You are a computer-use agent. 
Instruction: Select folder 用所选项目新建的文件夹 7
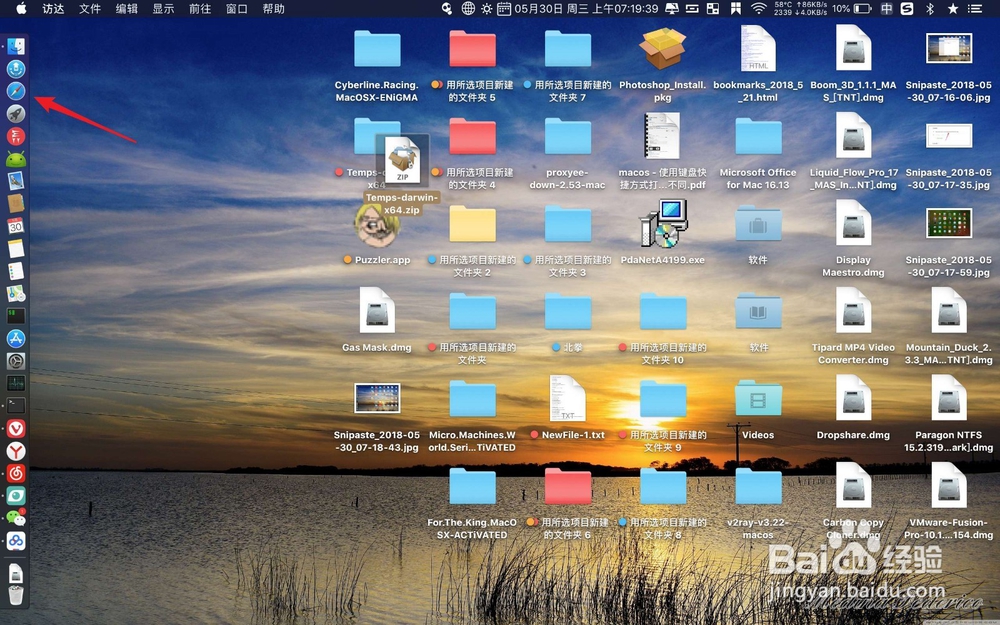(568, 48)
